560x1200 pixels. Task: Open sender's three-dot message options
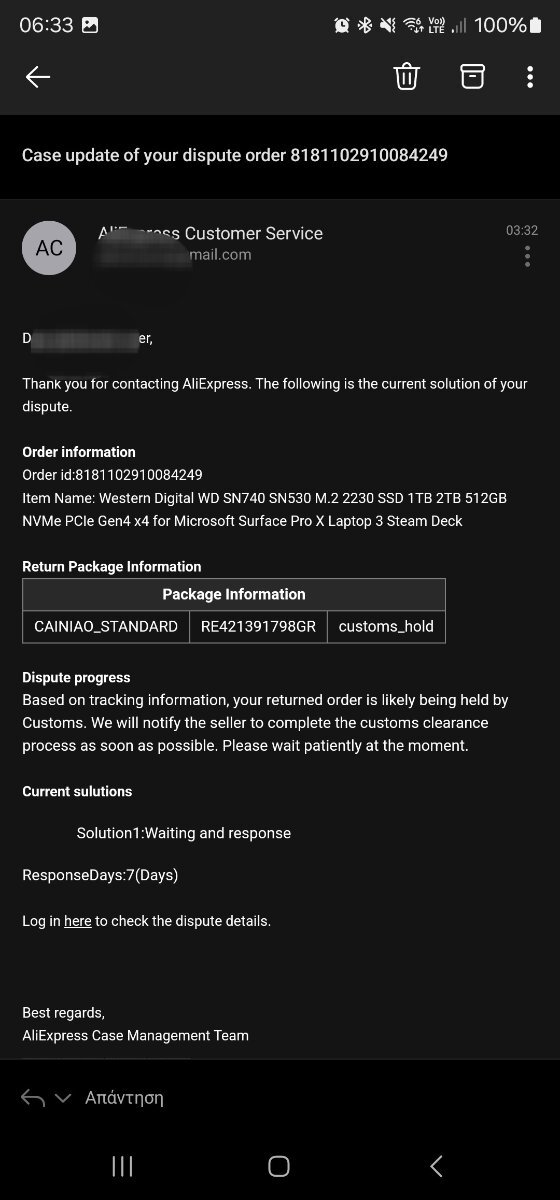527,257
